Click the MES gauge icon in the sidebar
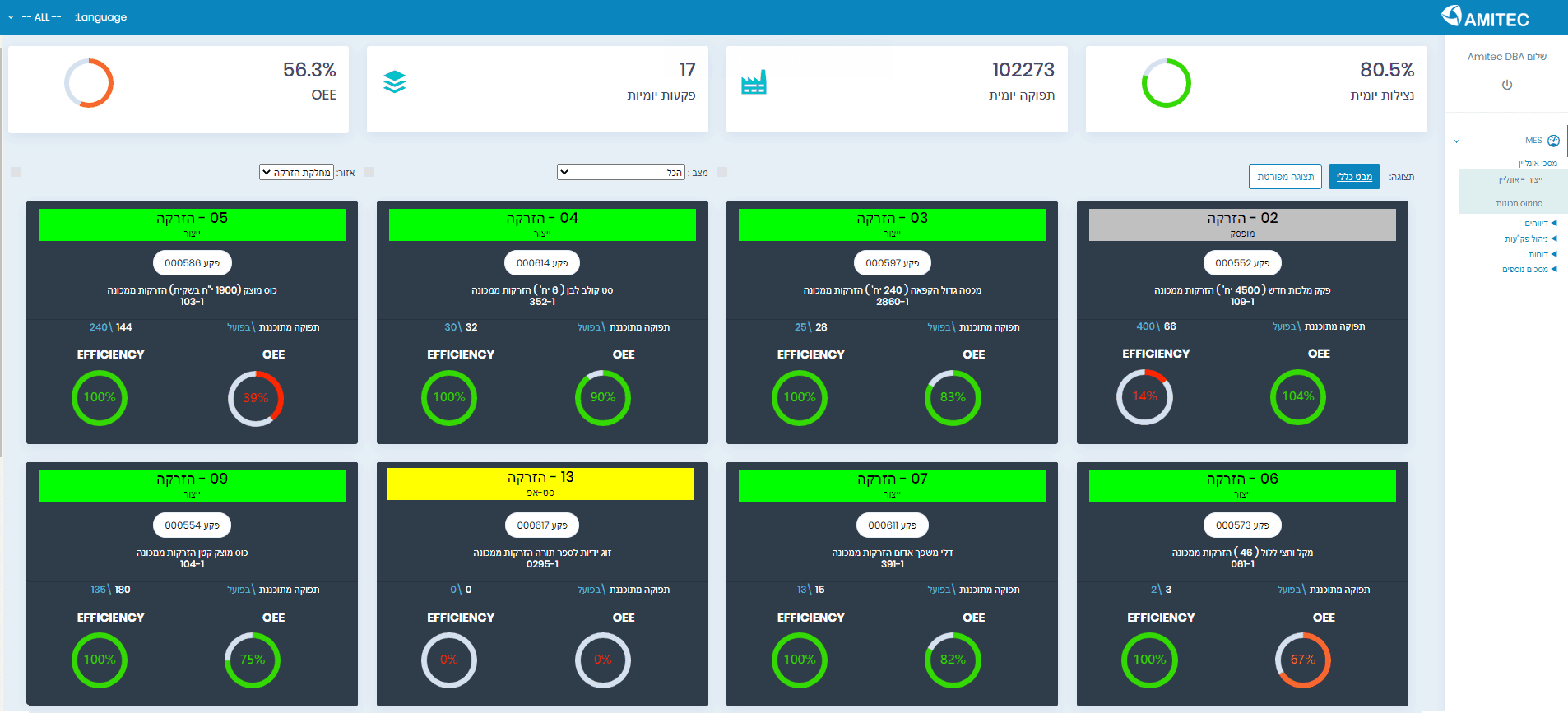The width and height of the screenshot is (1568, 713). point(1553,141)
